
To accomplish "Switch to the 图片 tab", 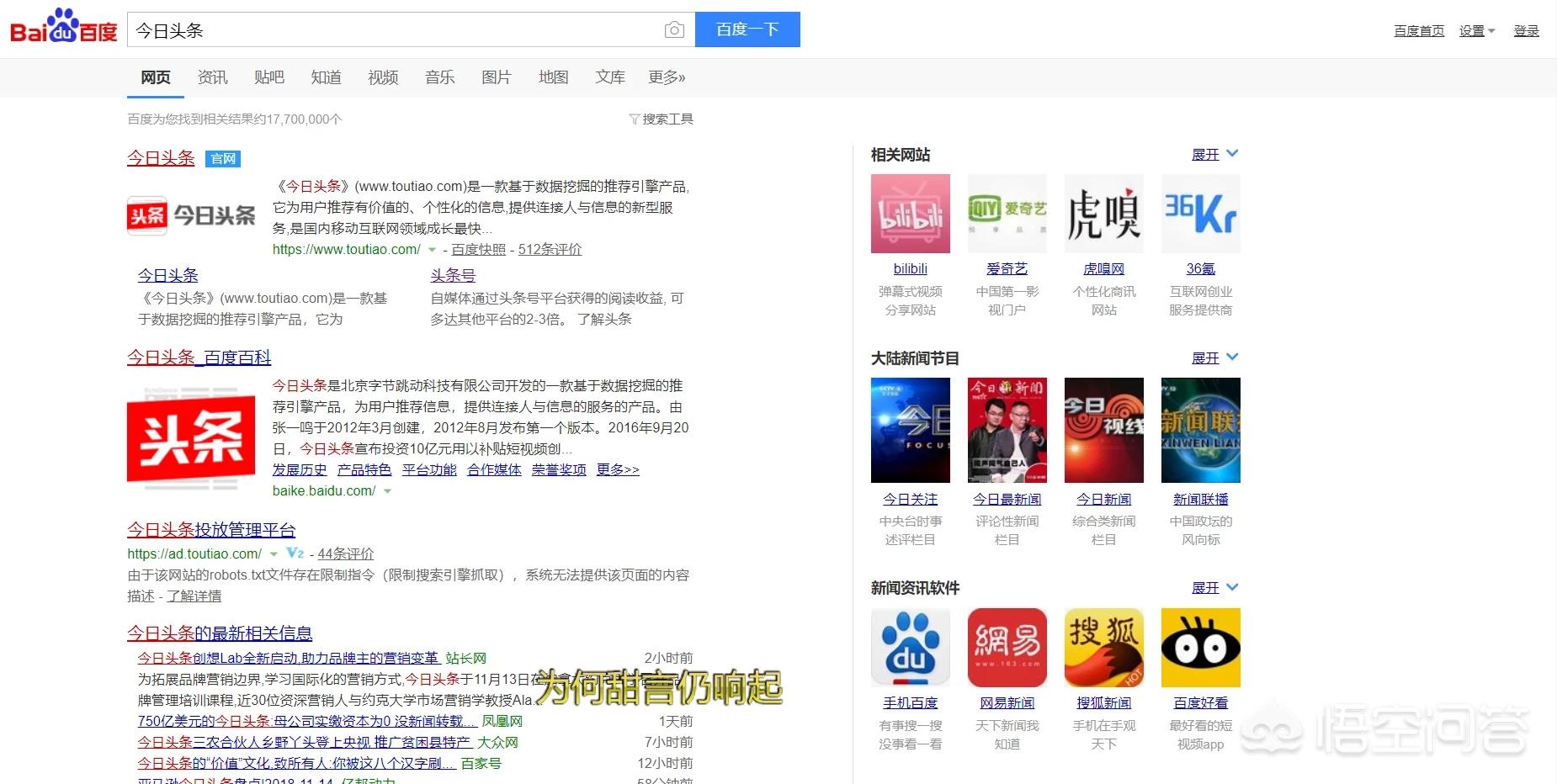I will (x=497, y=77).
